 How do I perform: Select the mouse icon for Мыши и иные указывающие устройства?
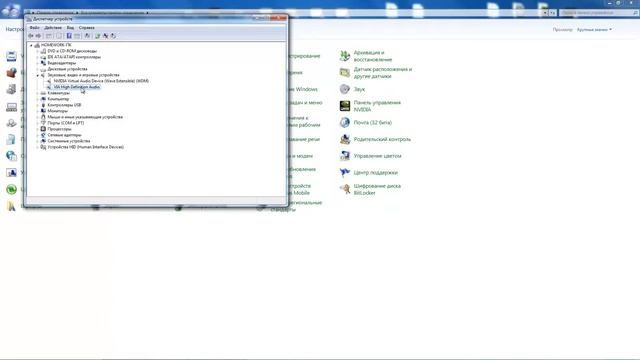tap(43, 117)
